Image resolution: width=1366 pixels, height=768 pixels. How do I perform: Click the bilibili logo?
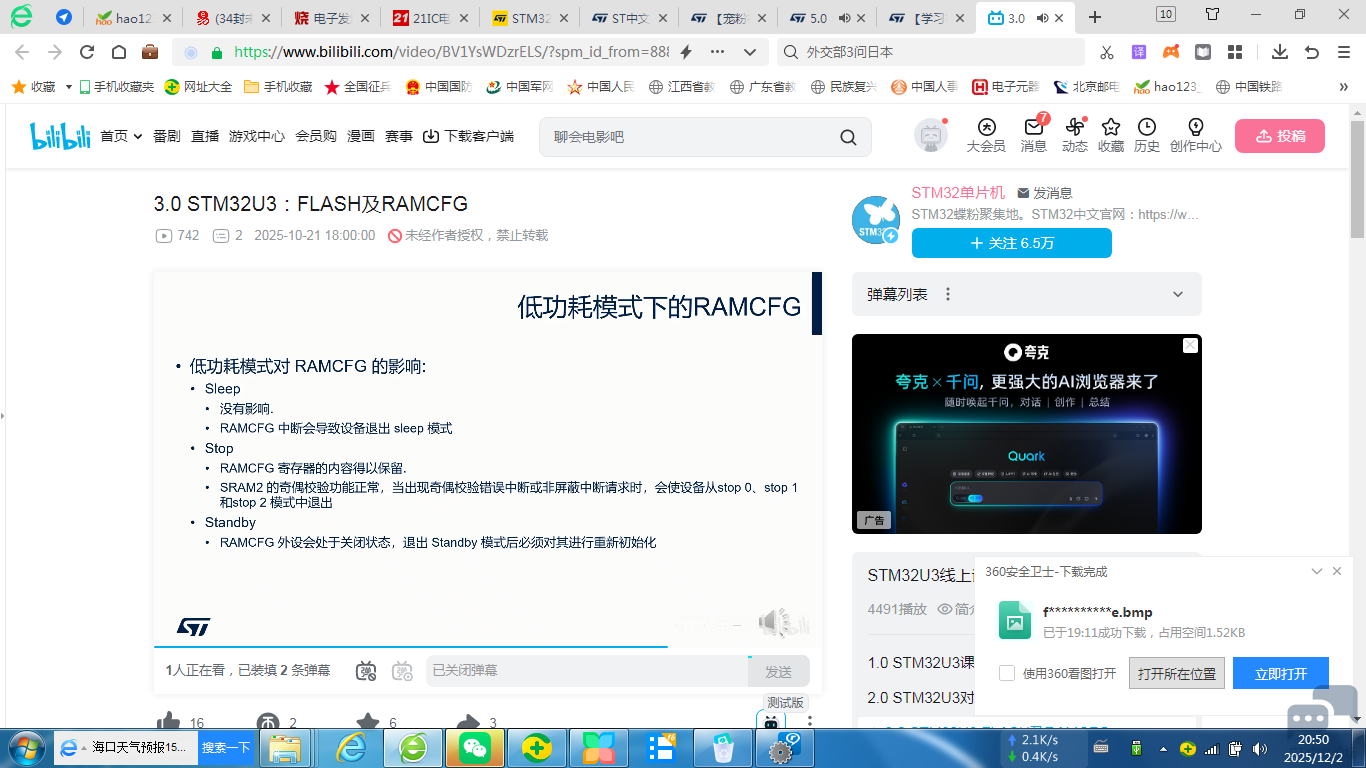pyautogui.click(x=60, y=136)
